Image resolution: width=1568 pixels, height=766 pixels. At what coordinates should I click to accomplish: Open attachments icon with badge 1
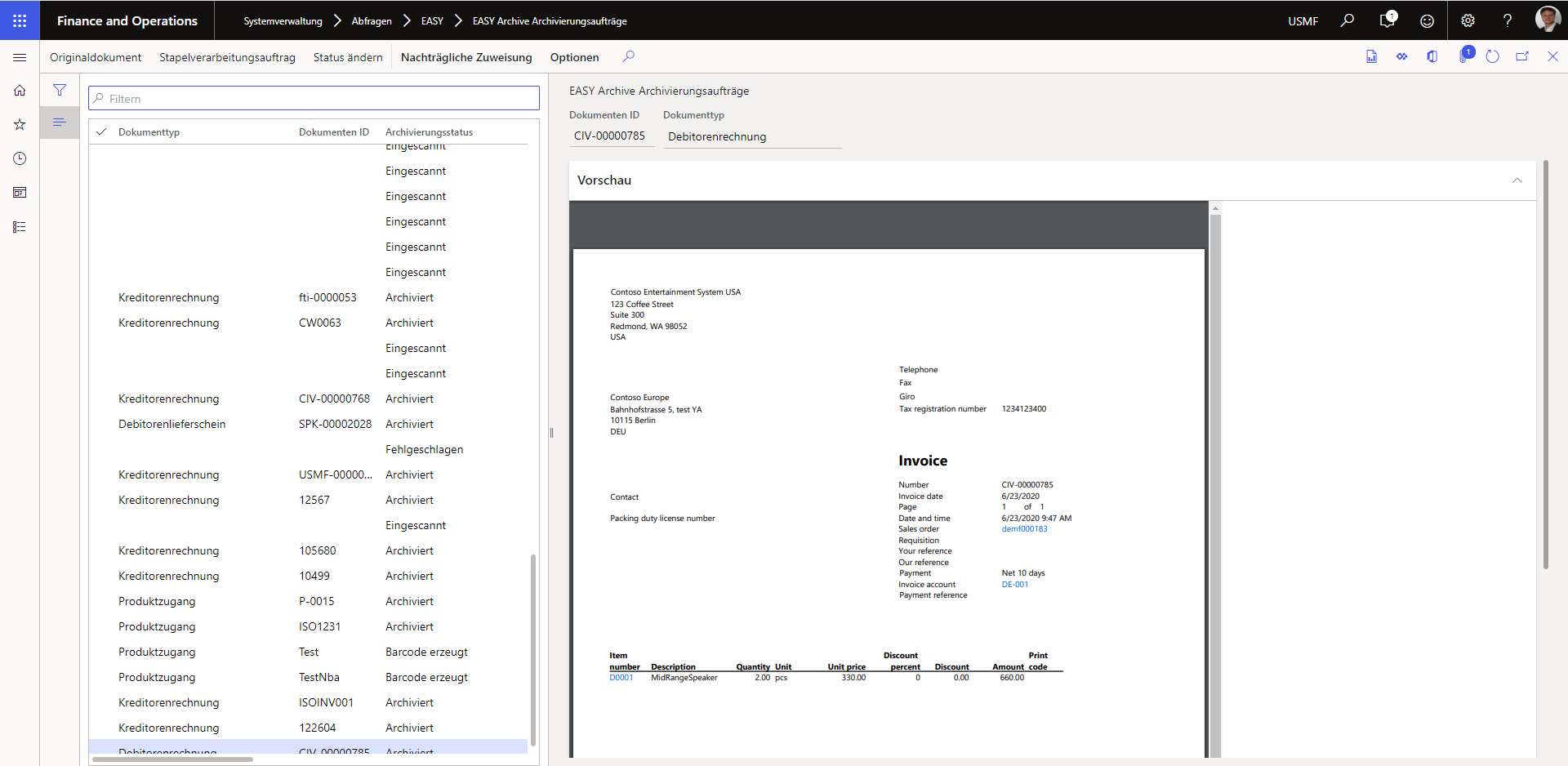coord(1465,56)
